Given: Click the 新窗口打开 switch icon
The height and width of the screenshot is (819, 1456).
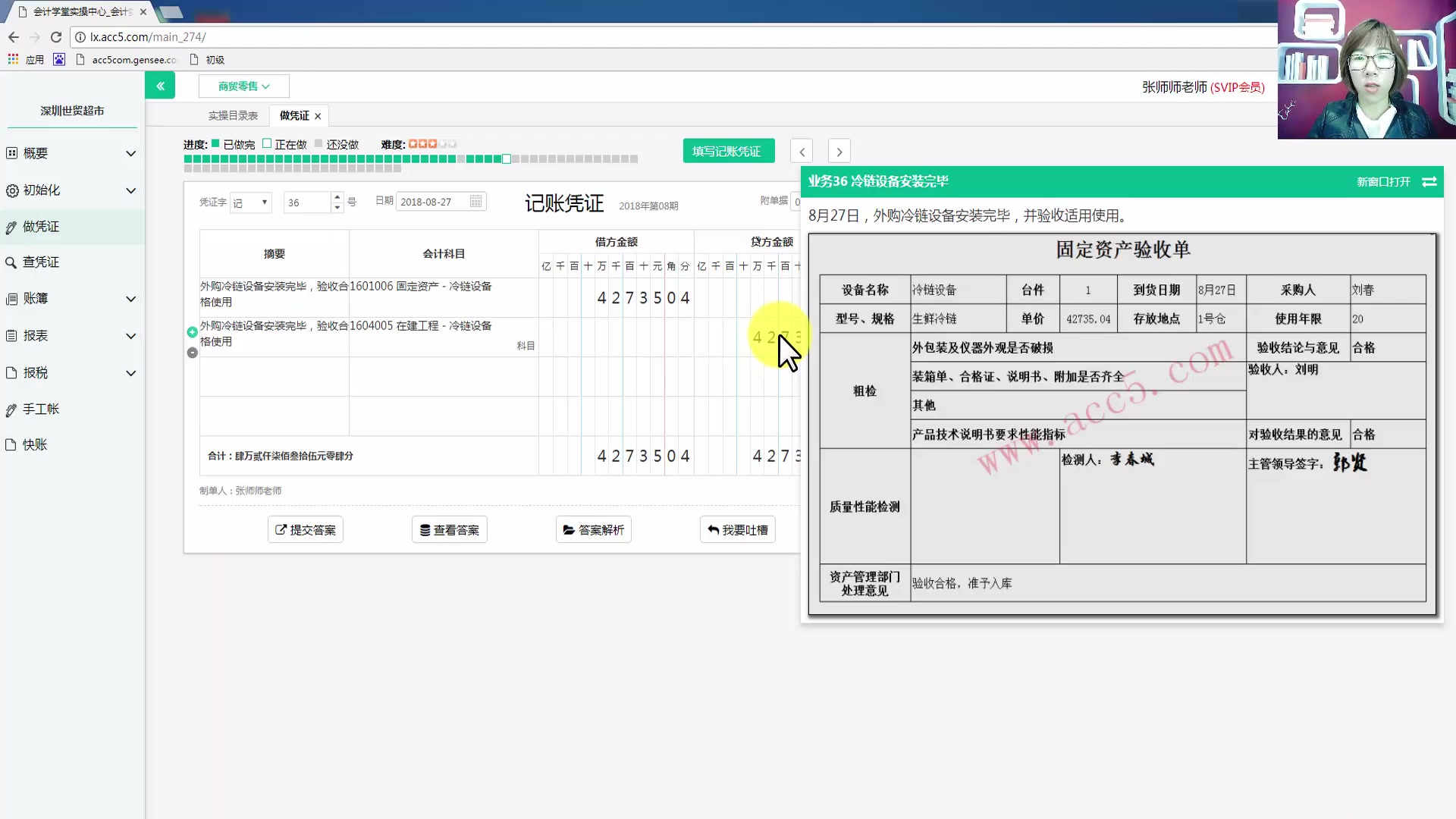Looking at the screenshot, I should pyautogui.click(x=1430, y=182).
